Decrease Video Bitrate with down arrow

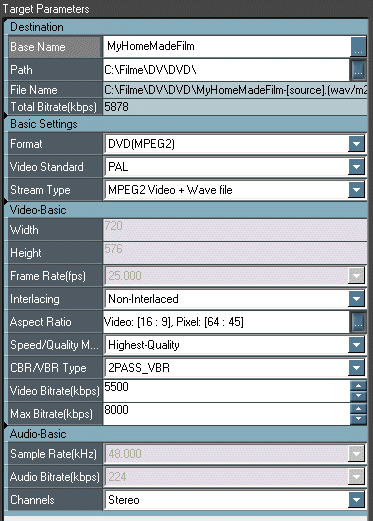358,396
